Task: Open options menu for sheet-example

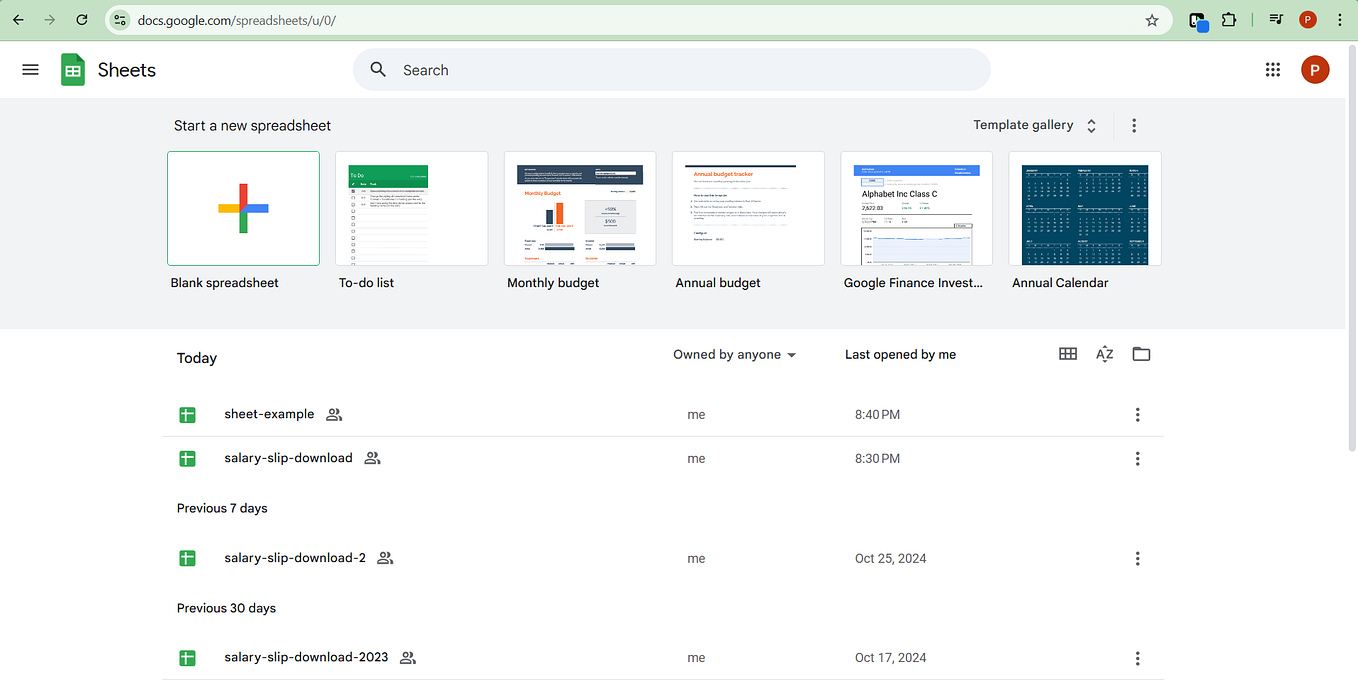Action: (x=1137, y=414)
